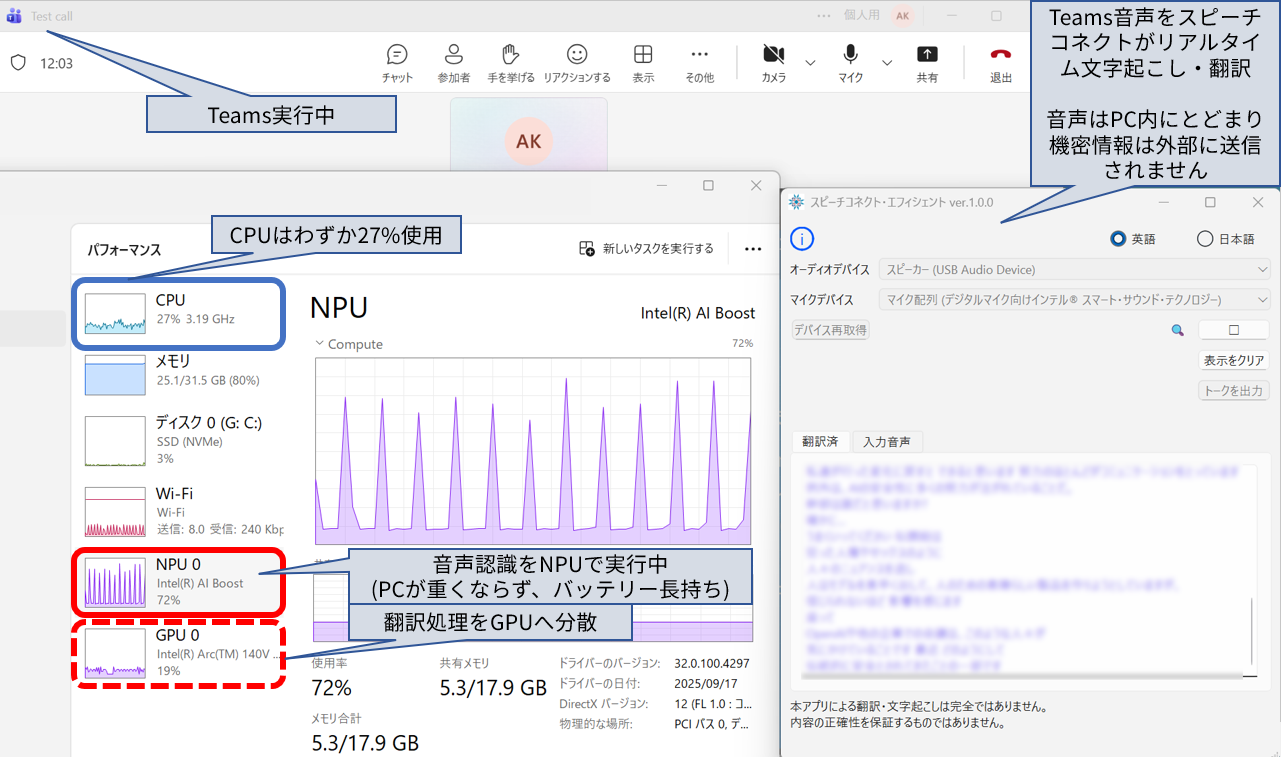
Task: Click the その他 more options icon
Action: tap(699, 62)
